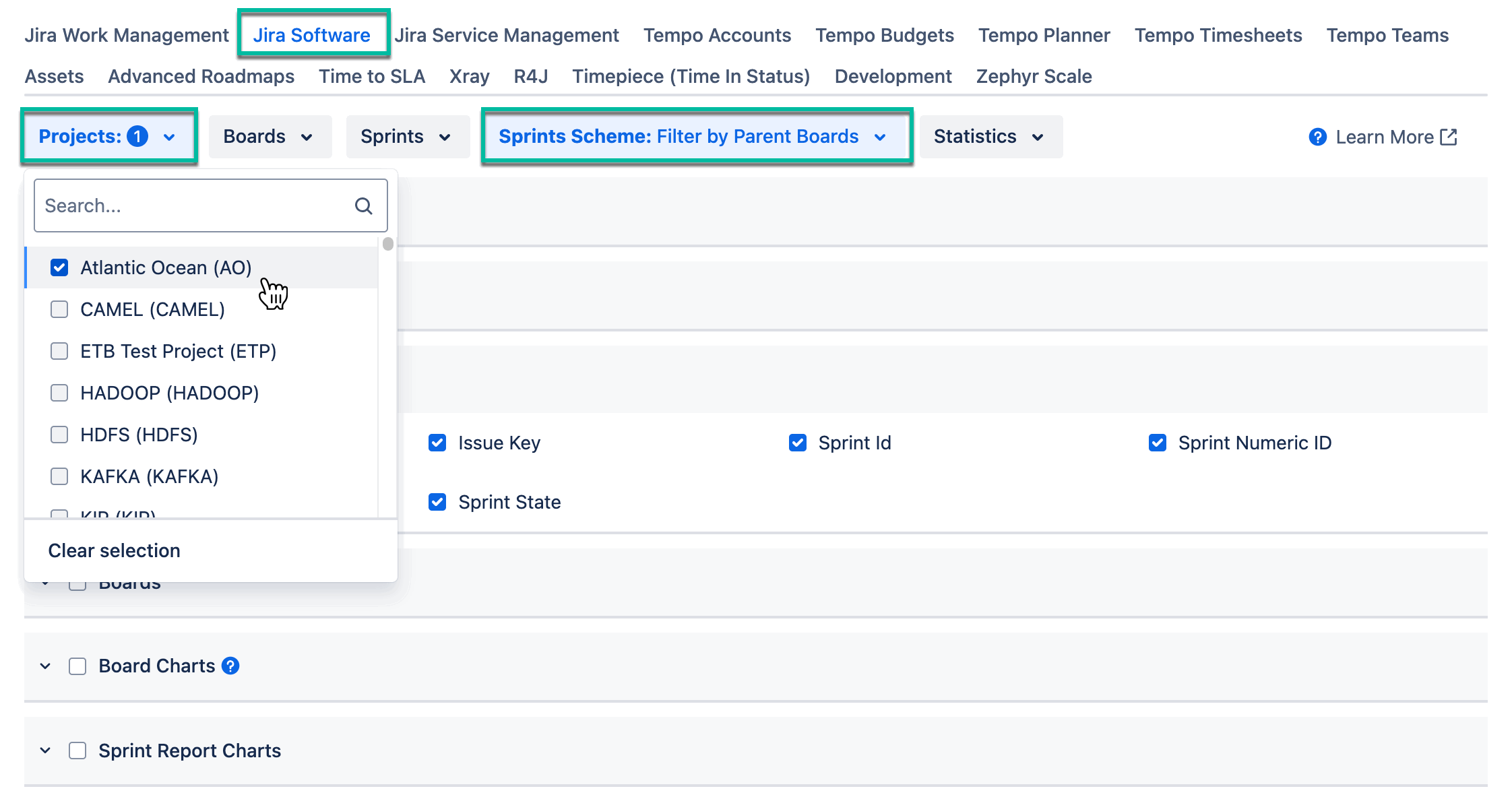Switch to the Jira Service Management tab

[507, 35]
